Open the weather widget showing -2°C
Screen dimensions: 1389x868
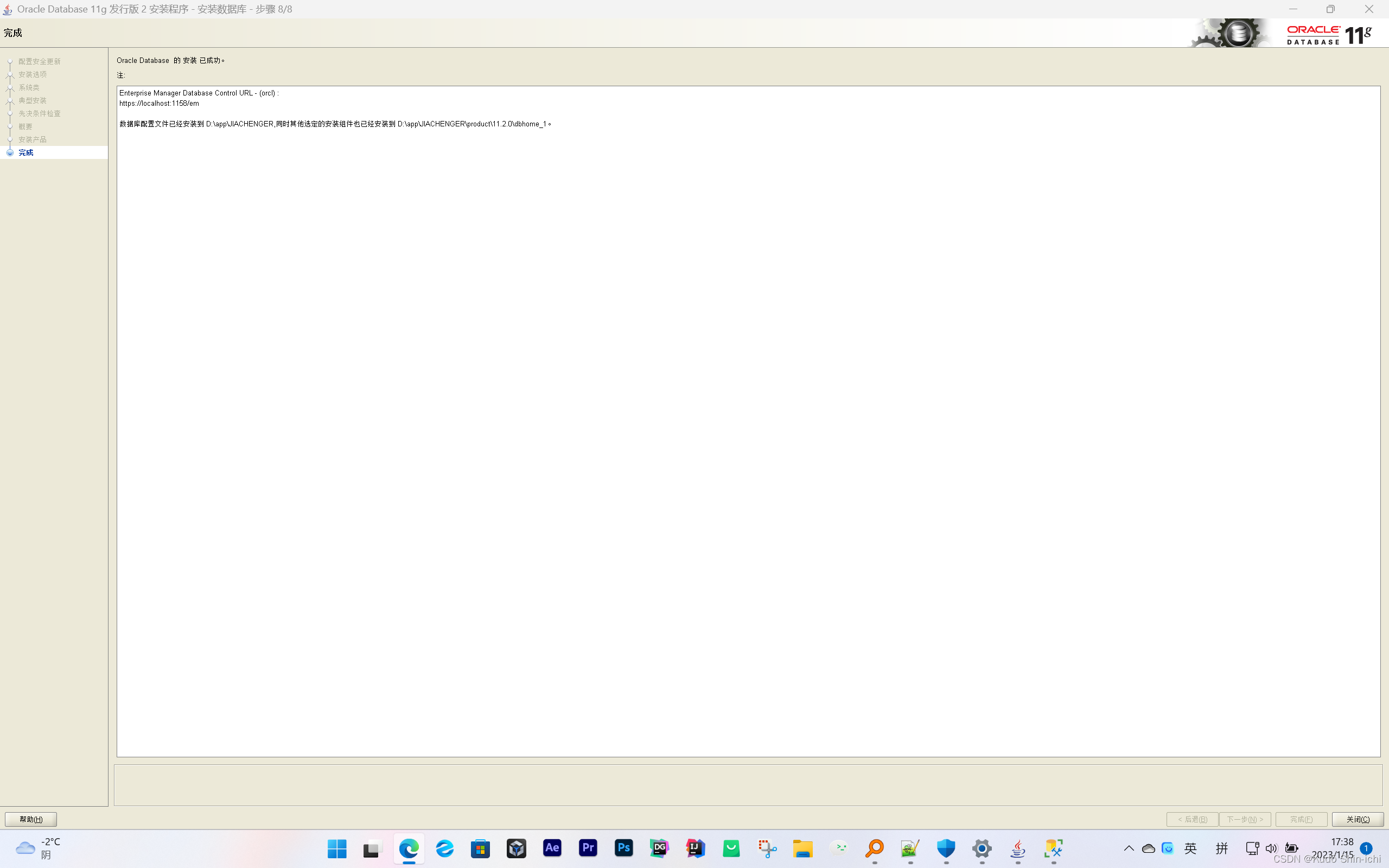click(x=38, y=848)
